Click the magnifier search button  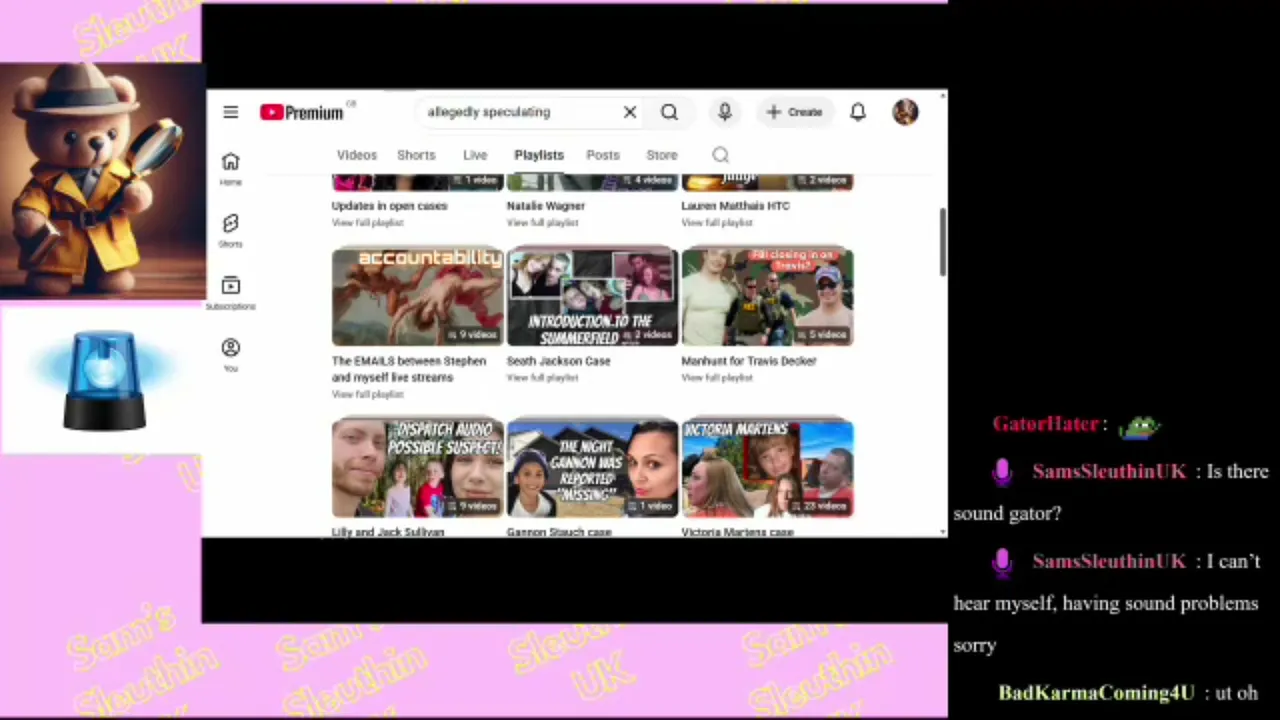669,112
